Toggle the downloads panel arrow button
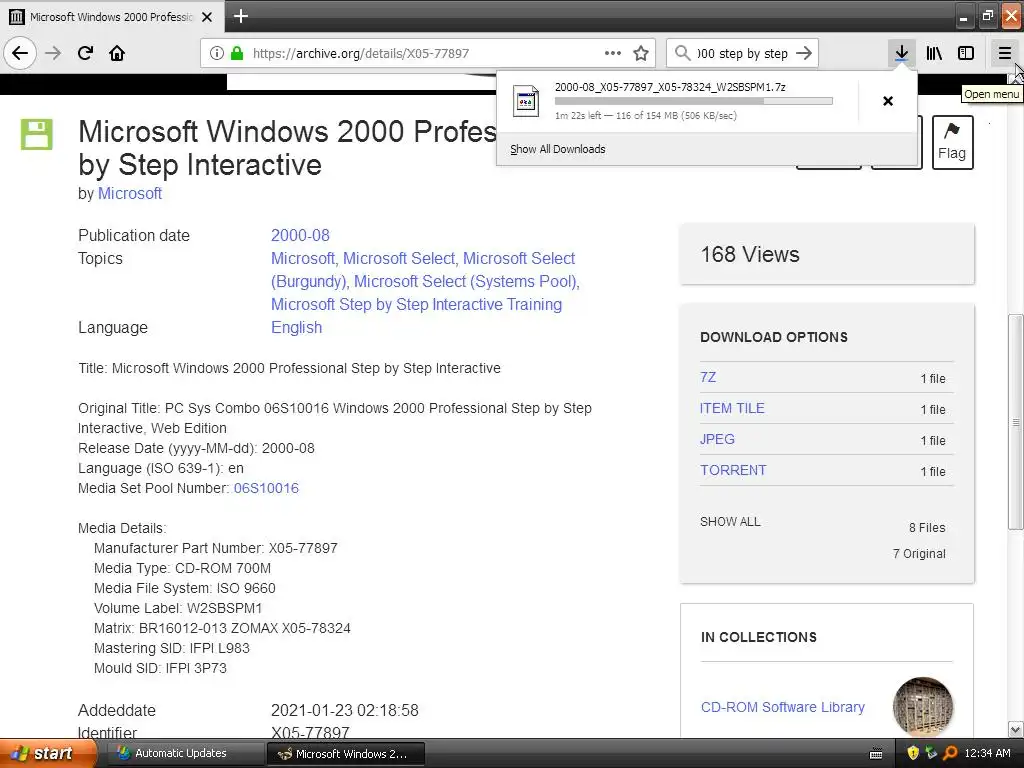The width and height of the screenshot is (1024, 768). 901,53
